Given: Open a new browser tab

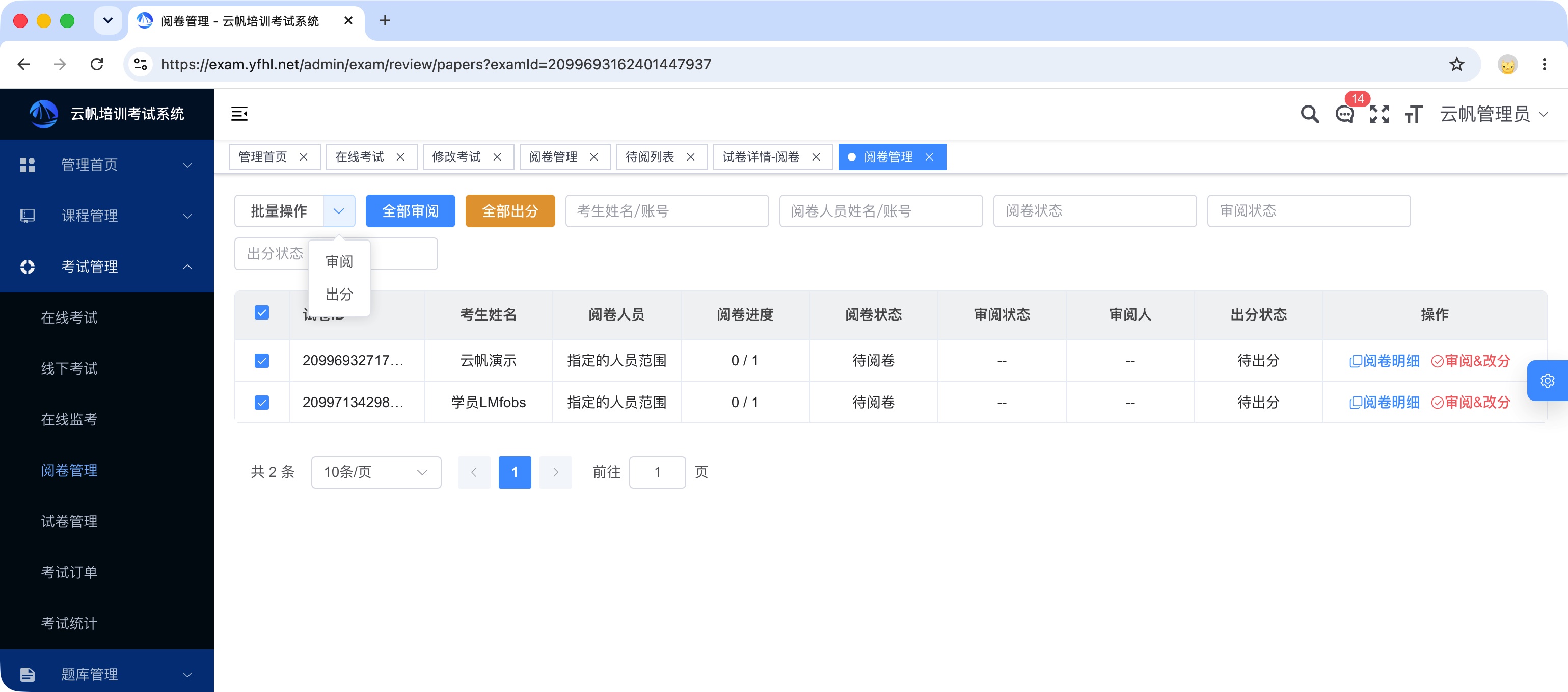Looking at the screenshot, I should point(385,21).
